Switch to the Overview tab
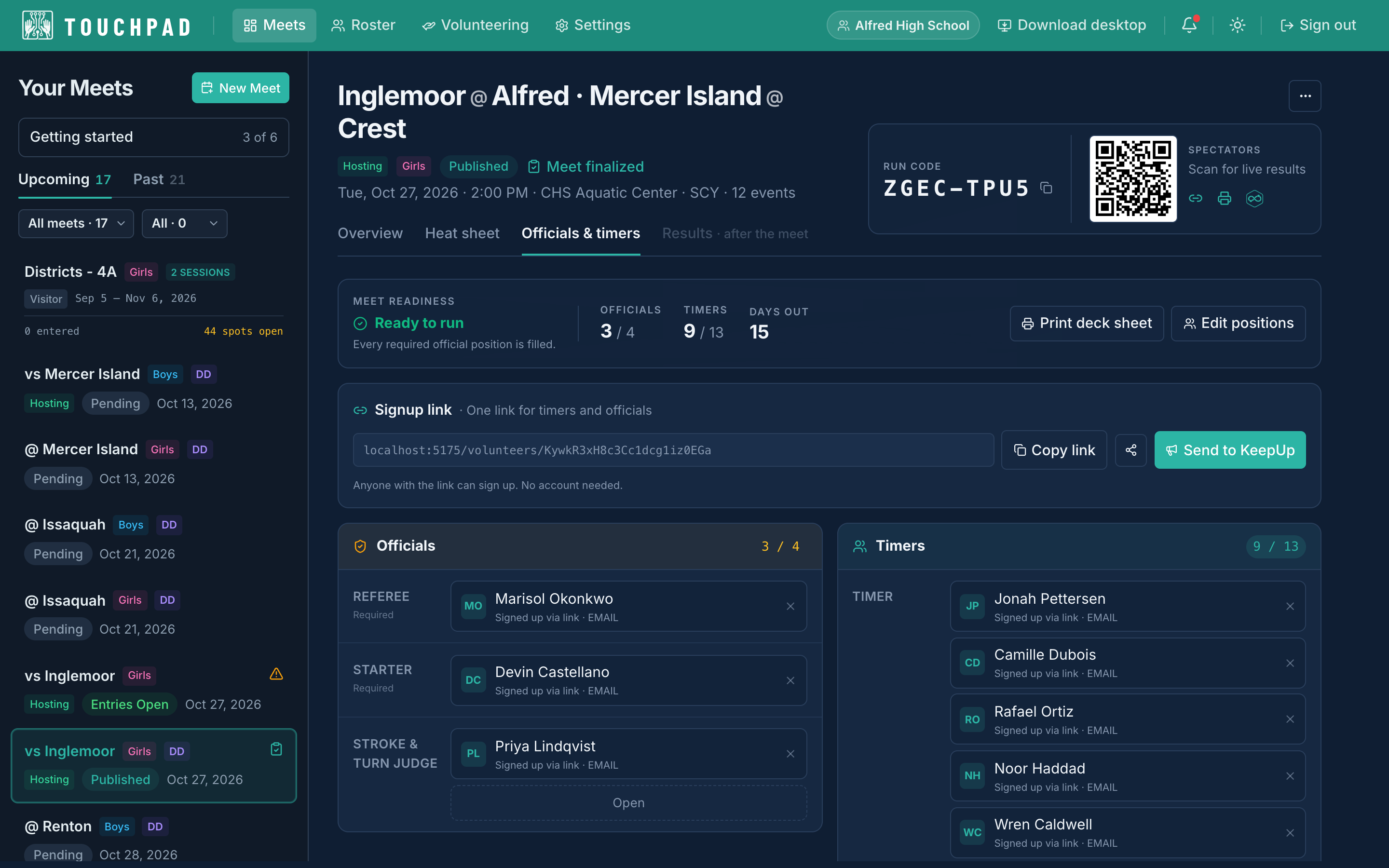 coord(370,234)
